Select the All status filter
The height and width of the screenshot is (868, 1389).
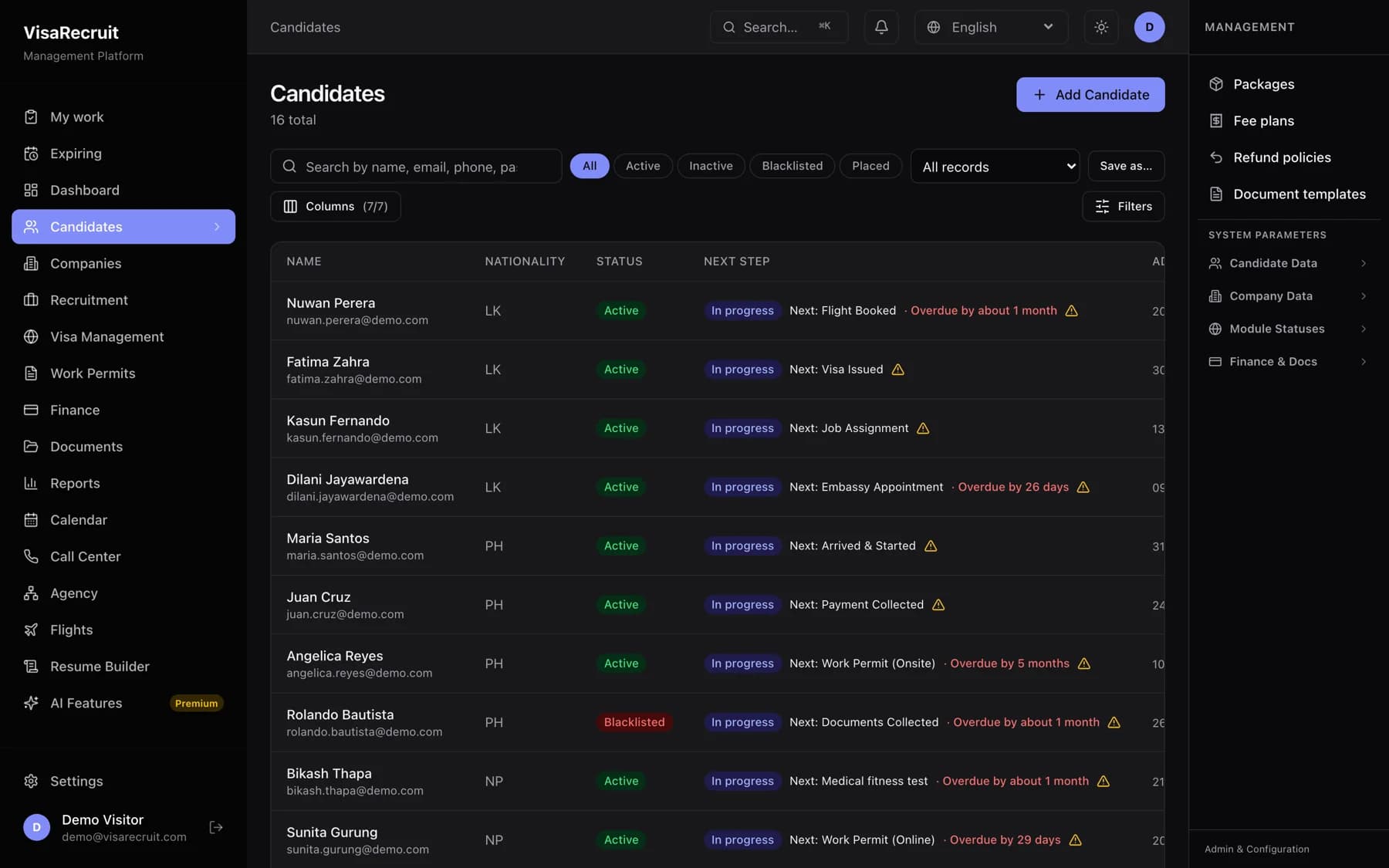point(590,166)
